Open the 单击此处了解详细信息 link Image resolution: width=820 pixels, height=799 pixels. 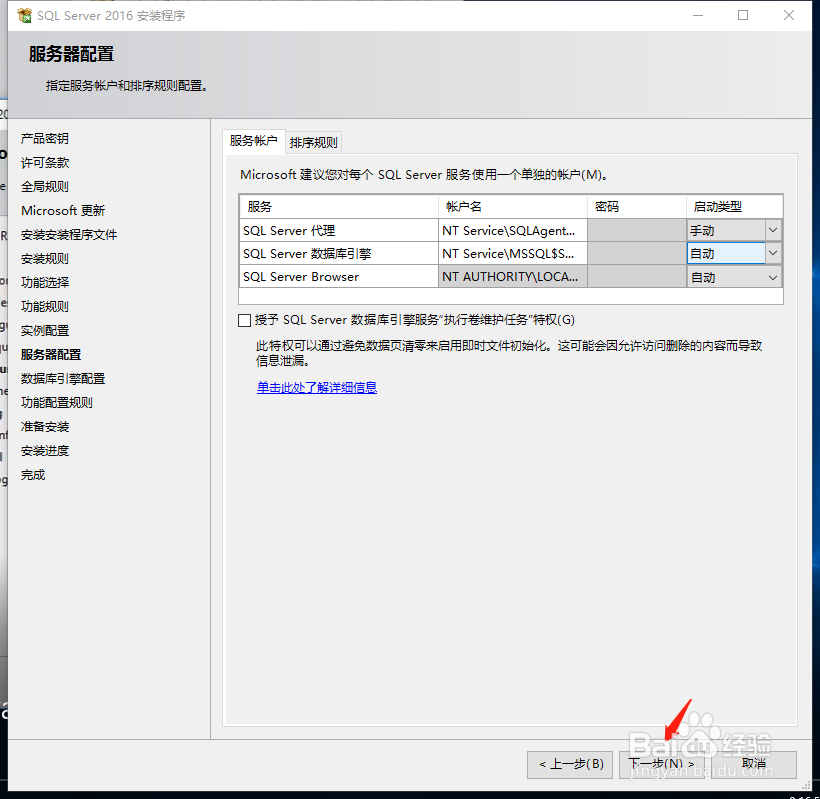317,387
